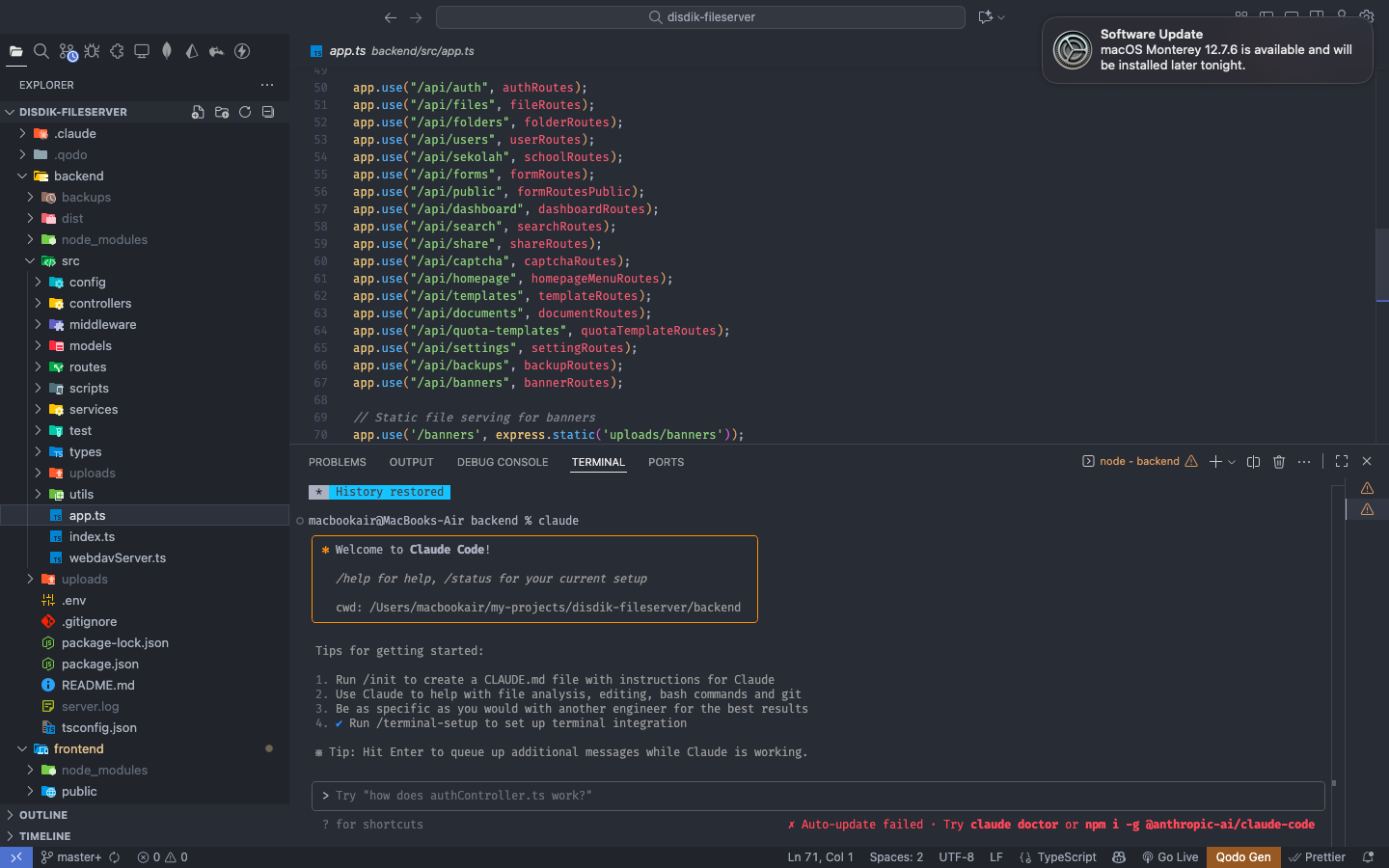Open the master branch indicator
Image resolution: width=1389 pixels, height=868 pixels.
click(72, 857)
